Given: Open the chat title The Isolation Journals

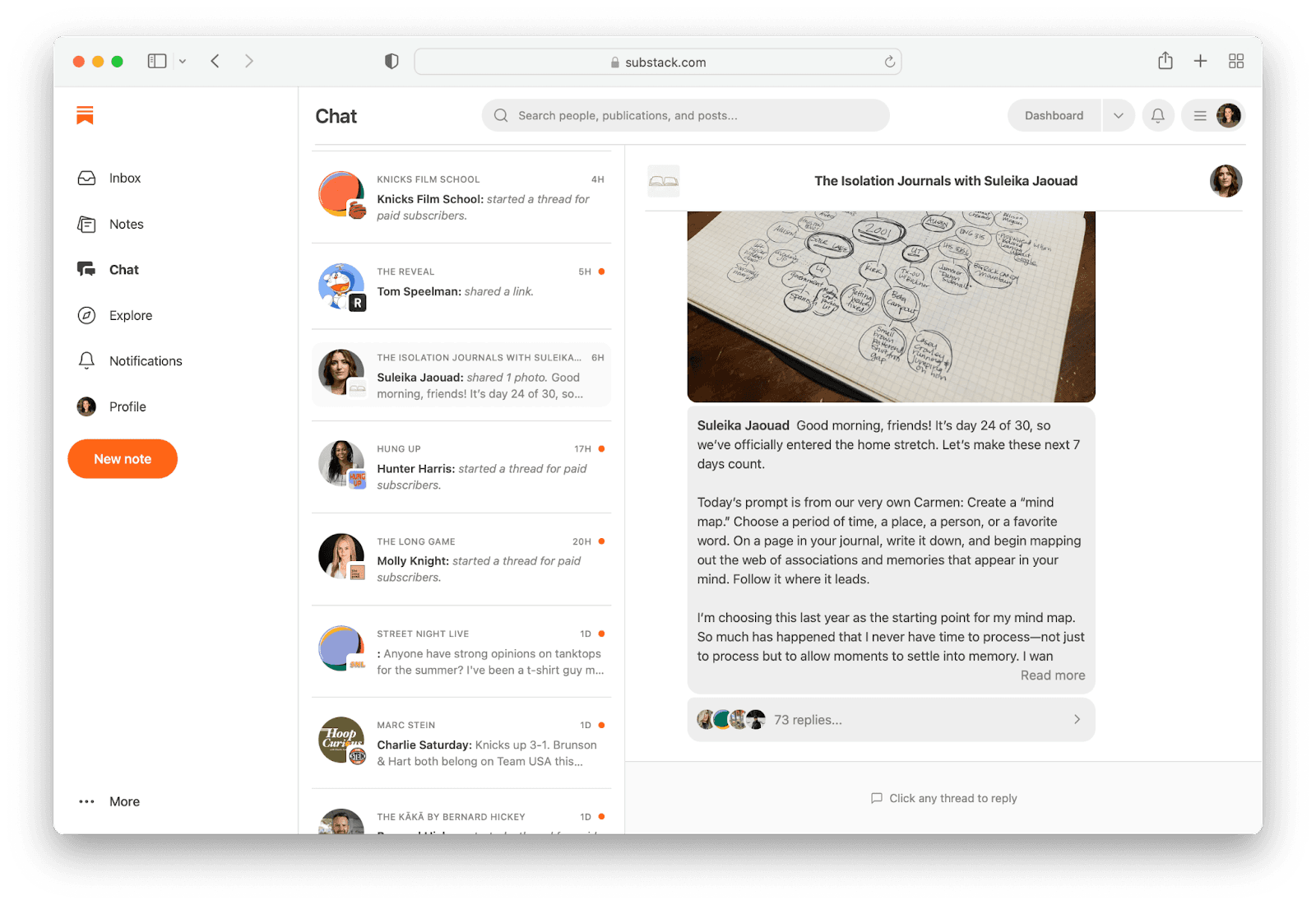Looking at the screenshot, I should pyautogui.click(x=945, y=181).
